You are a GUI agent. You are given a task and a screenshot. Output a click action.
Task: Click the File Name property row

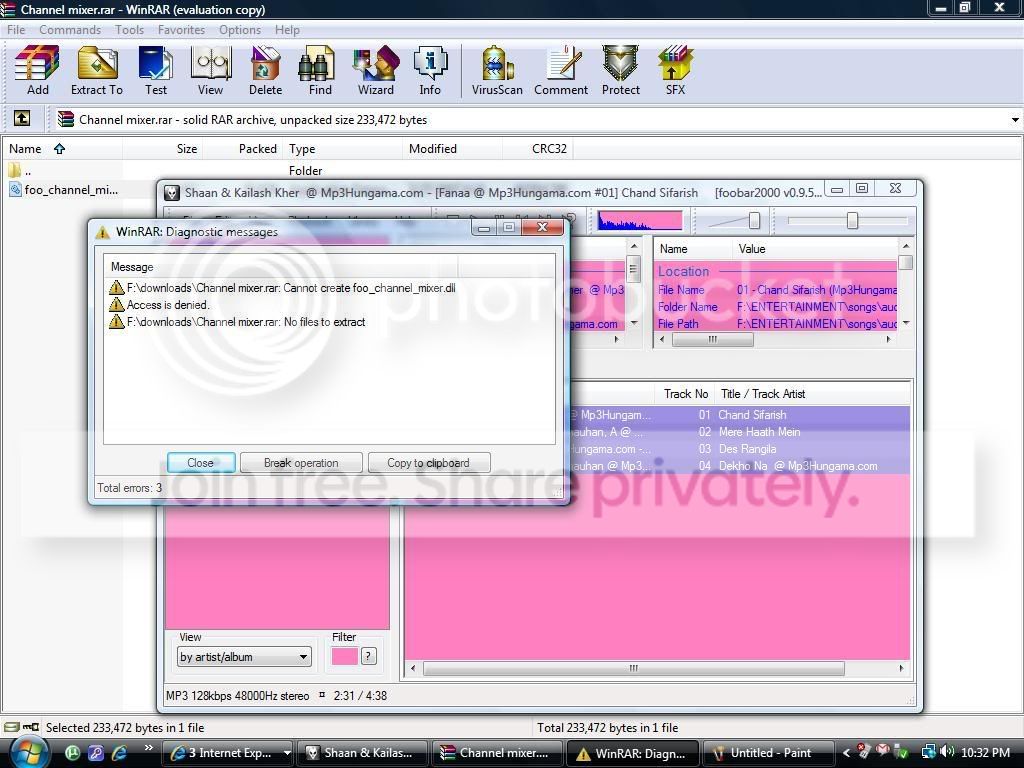776,289
